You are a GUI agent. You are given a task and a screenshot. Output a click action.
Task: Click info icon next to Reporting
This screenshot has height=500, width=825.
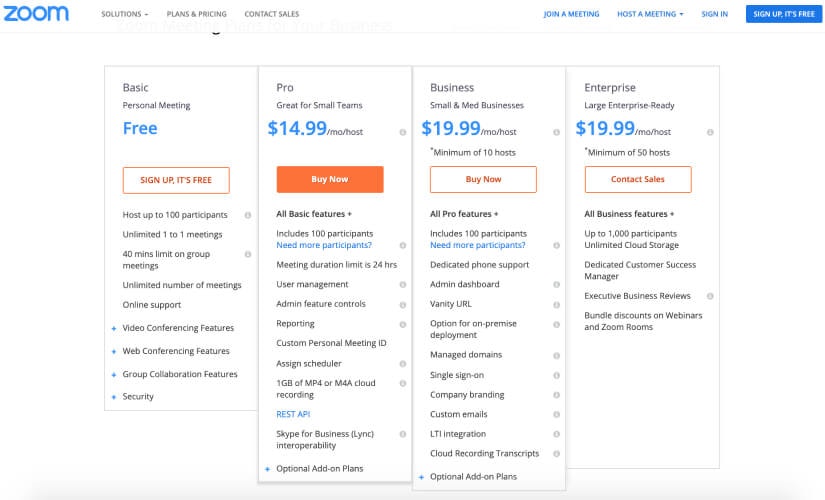point(403,324)
